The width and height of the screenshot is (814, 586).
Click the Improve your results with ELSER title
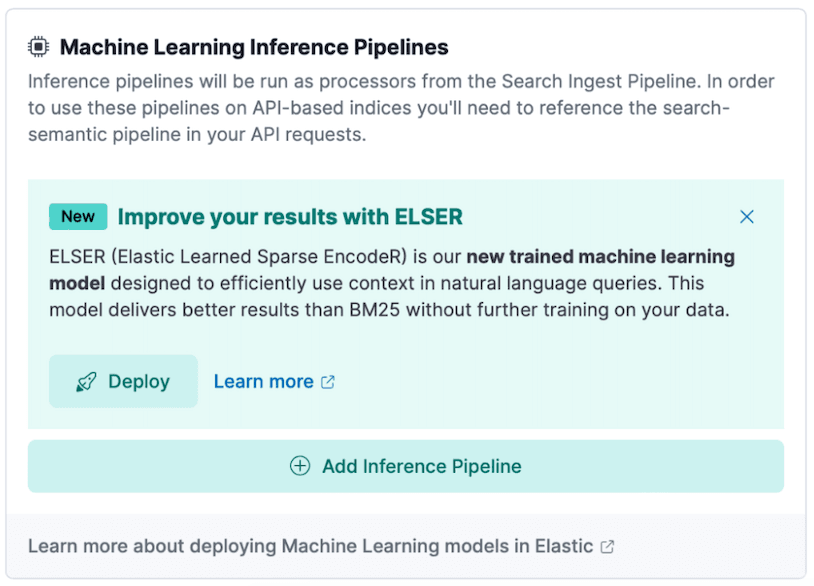coord(290,217)
